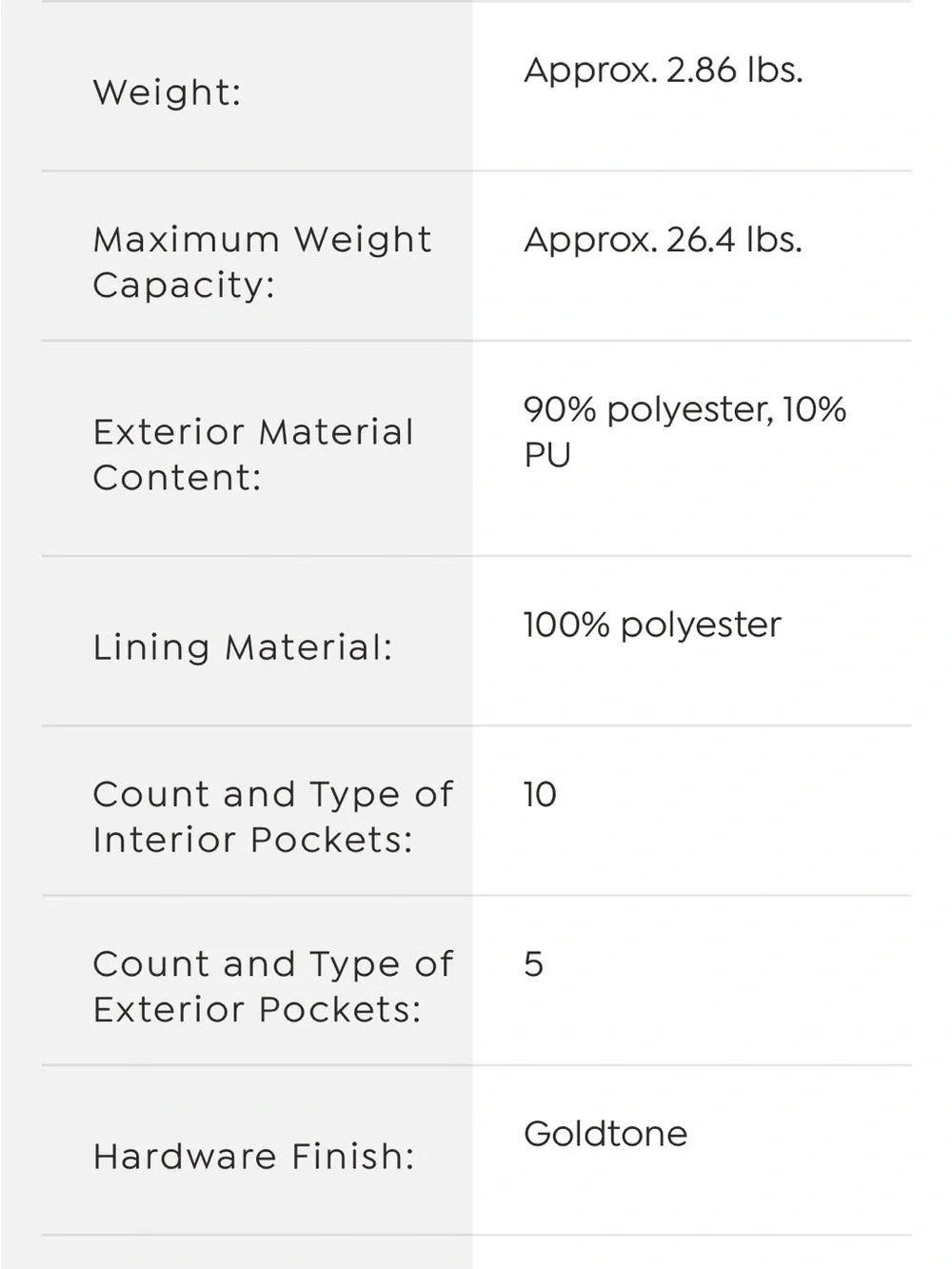Click the Exterior Material Content label
Image resolution: width=952 pixels, height=1269 pixels.
click(x=253, y=454)
